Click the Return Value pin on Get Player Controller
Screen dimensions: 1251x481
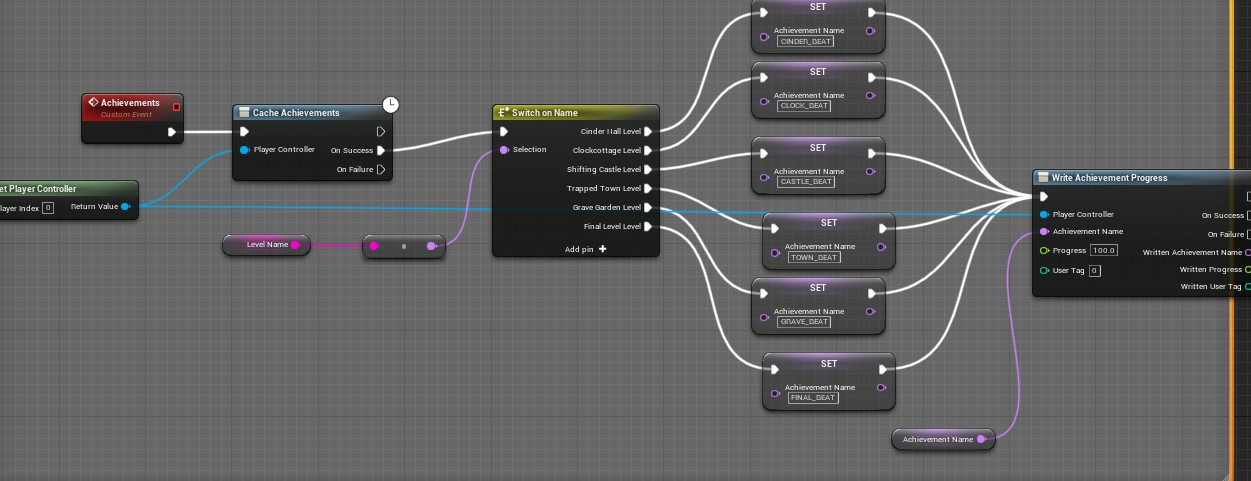click(125, 207)
